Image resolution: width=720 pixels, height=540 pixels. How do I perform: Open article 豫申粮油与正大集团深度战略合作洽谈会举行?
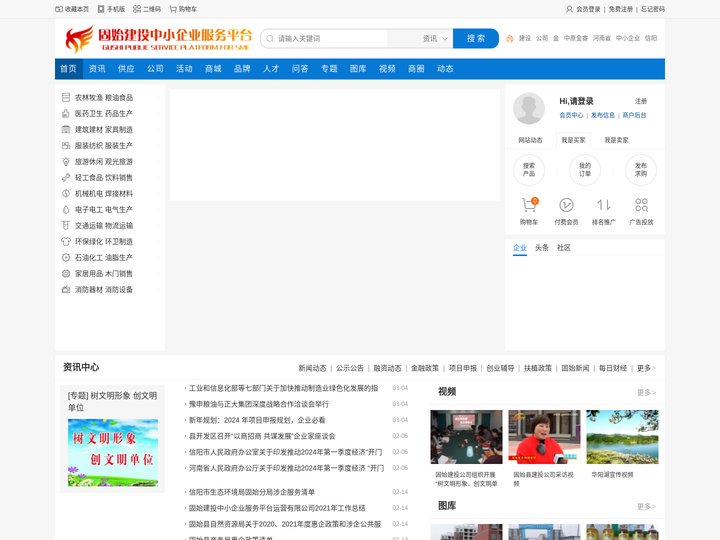click(259, 404)
